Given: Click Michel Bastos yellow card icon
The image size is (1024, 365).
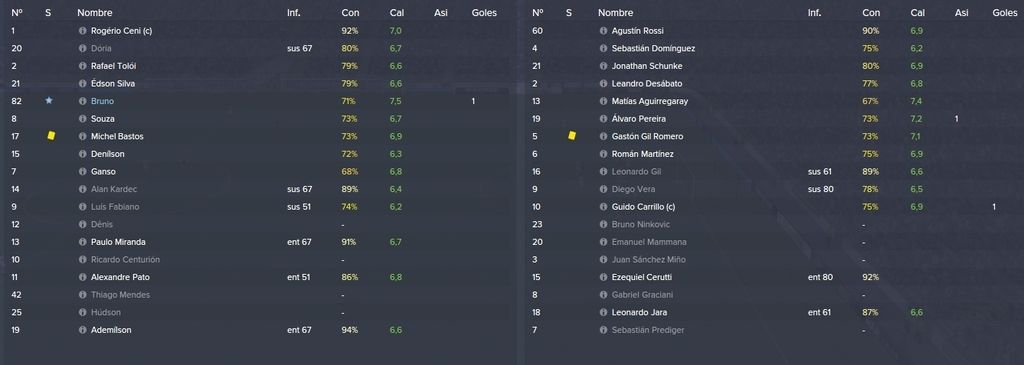Looking at the screenshot, I should point(51,136).
